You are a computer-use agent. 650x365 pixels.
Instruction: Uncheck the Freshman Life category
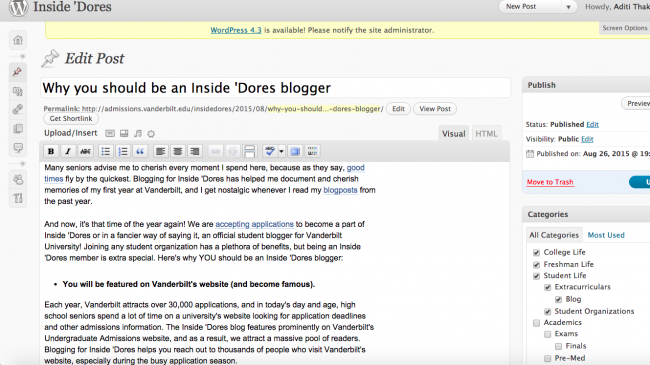[x=536, y=265]
